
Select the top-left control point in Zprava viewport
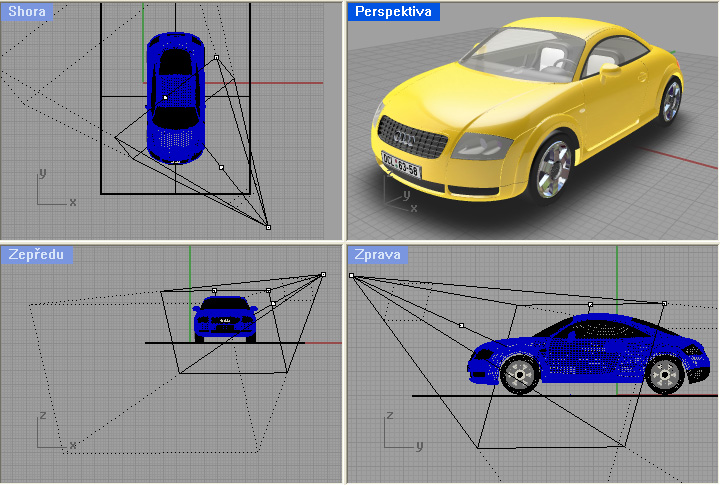pos(352,275)
